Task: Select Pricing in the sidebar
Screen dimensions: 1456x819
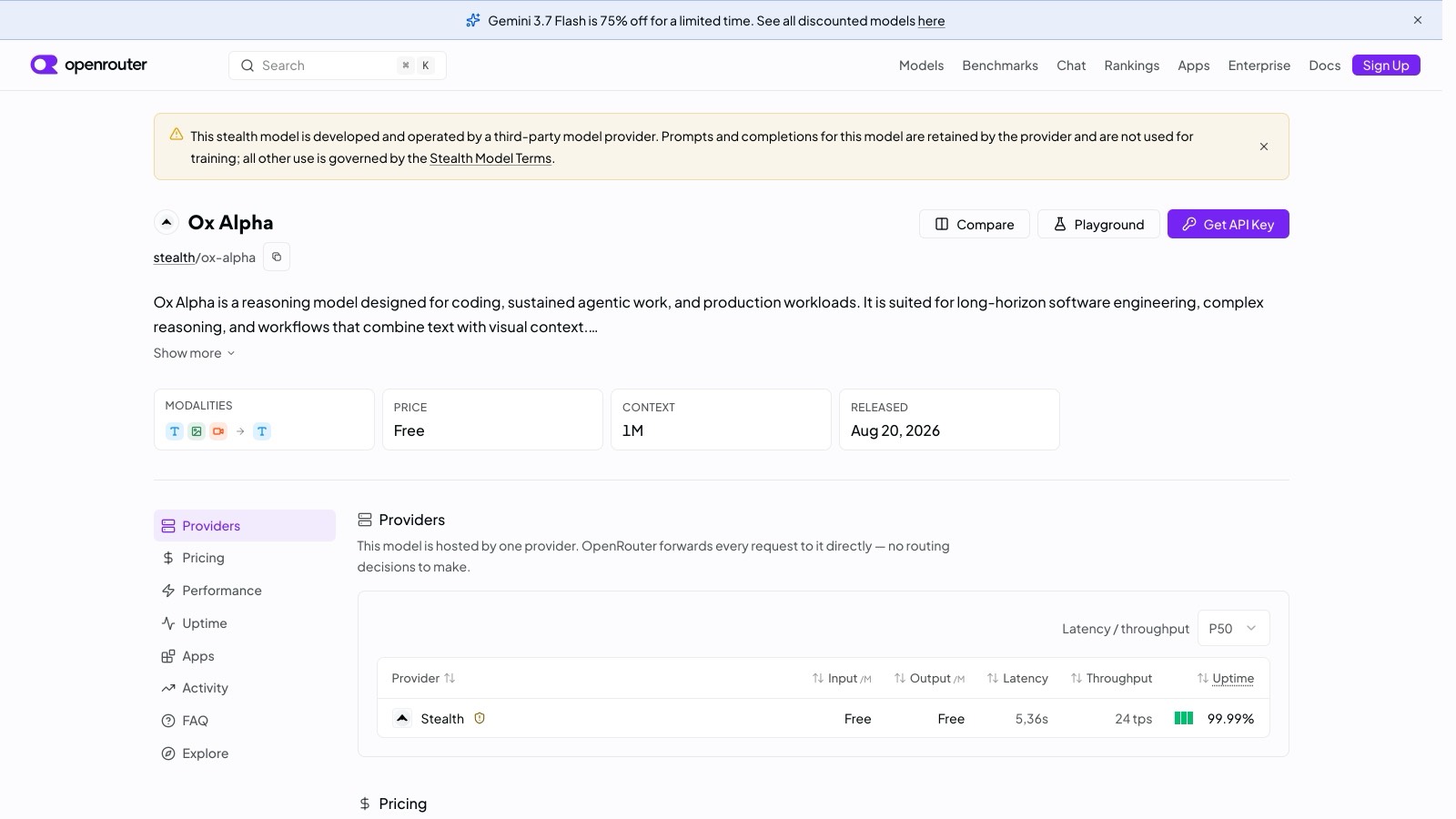Action: pos(244,558)
